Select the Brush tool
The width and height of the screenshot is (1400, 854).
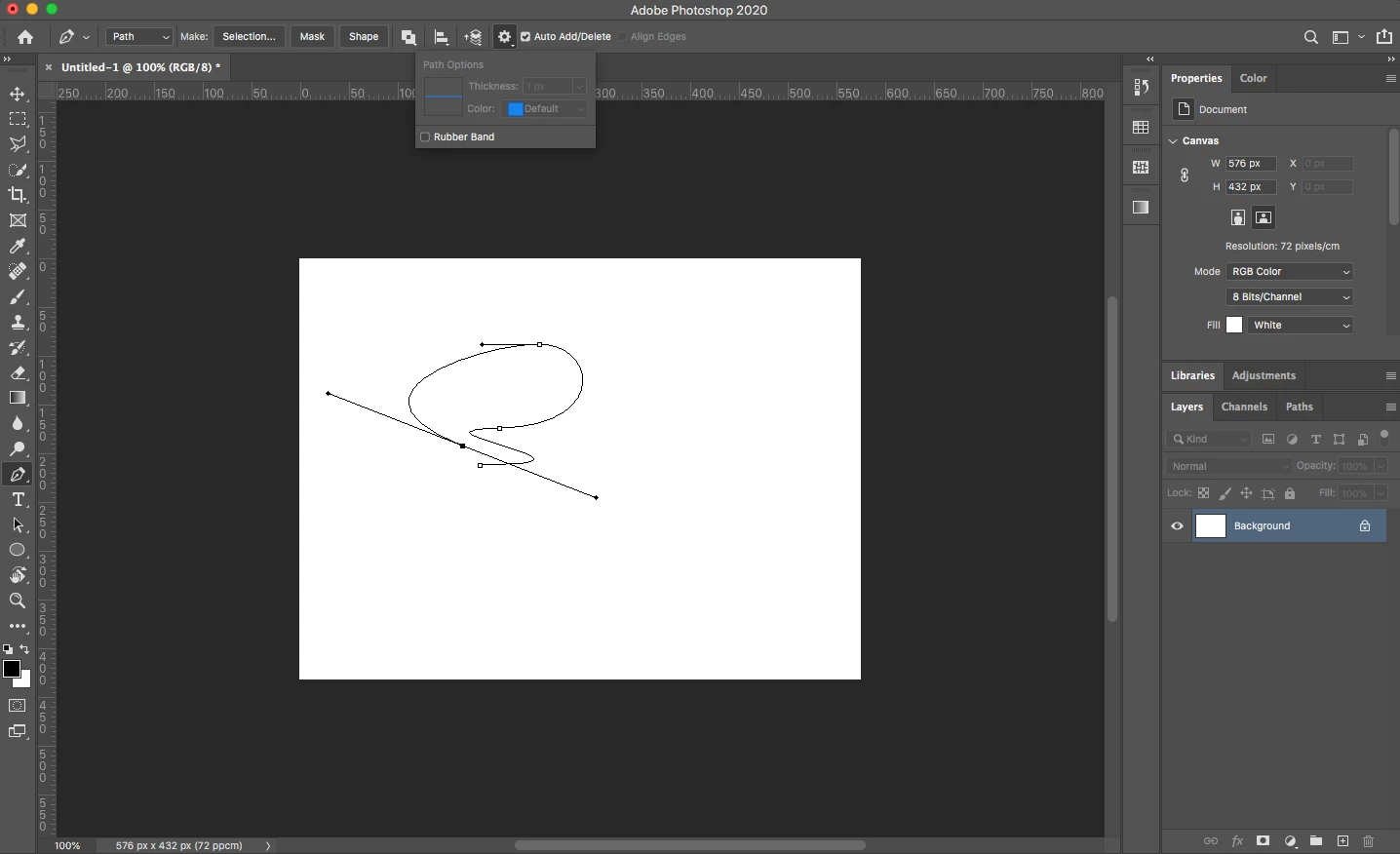(18, 297)
